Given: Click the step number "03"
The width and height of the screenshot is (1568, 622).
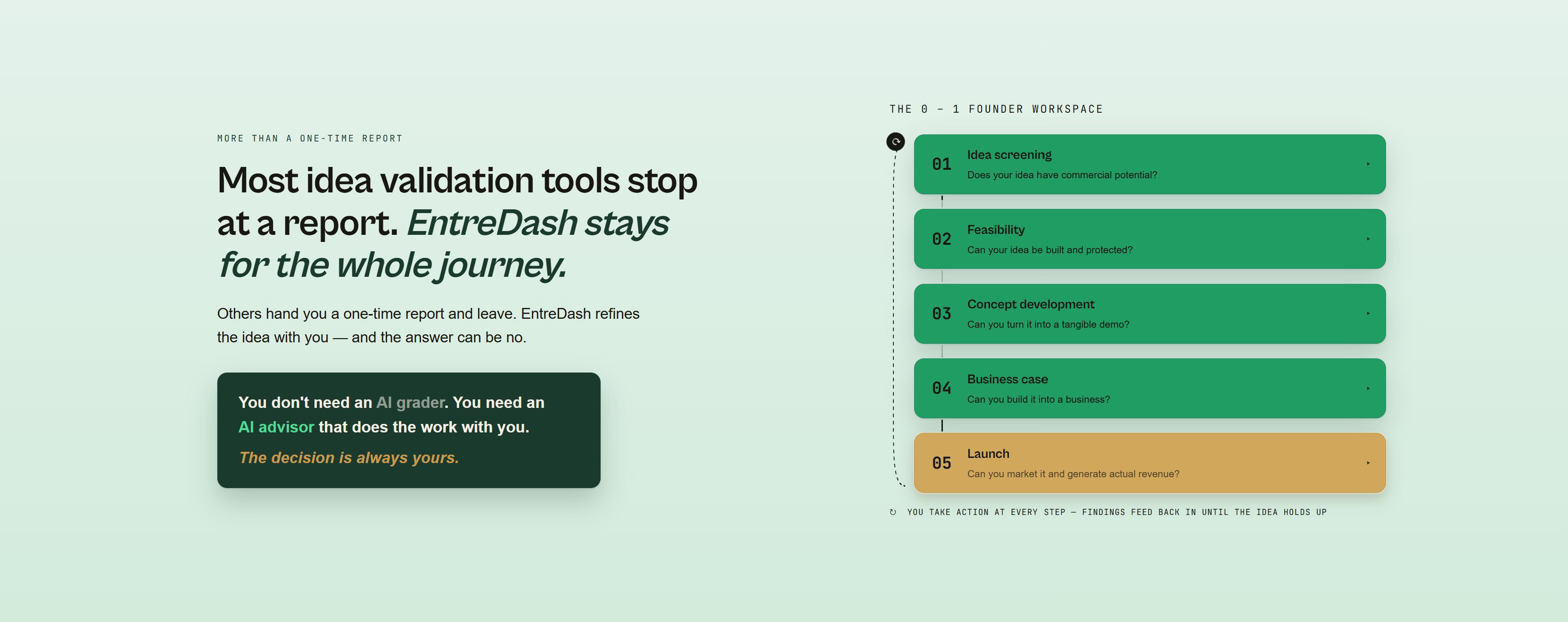Looking at the screenshot, I should click(941, 314).
